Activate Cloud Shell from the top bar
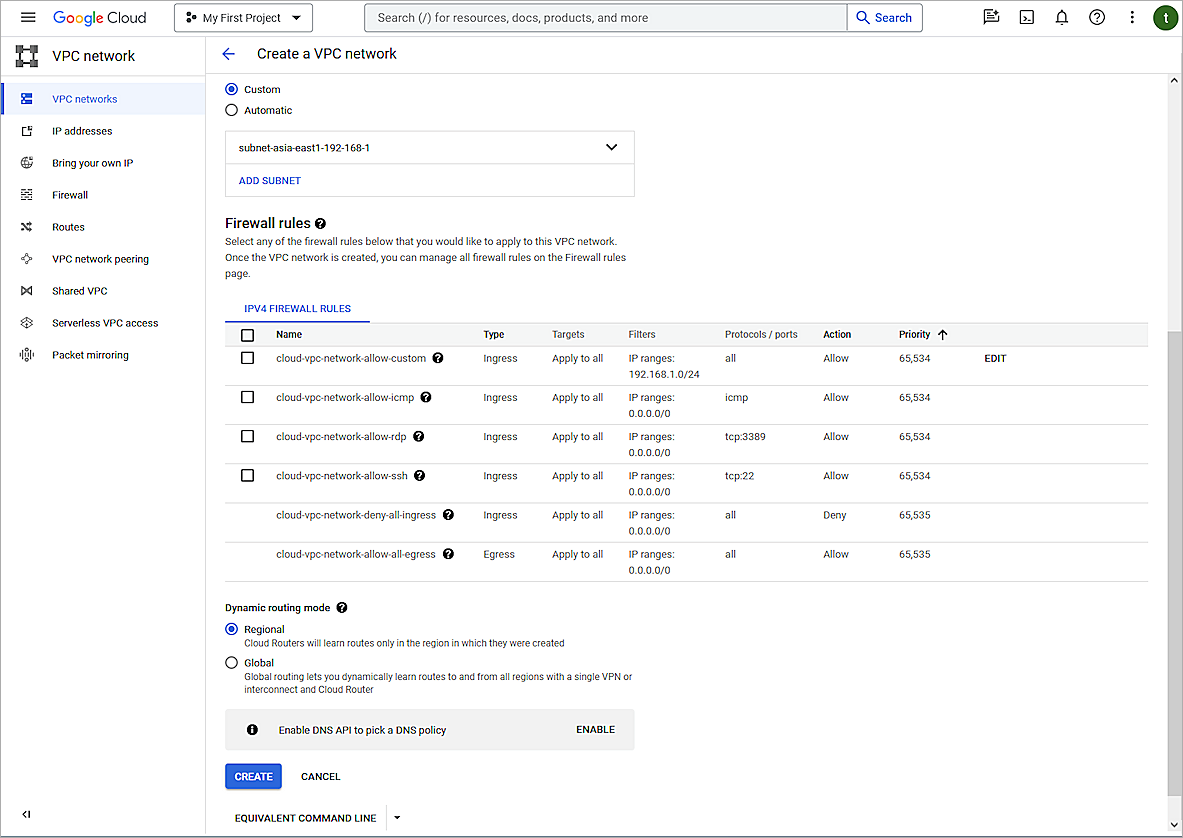Screen dimensions: 1183x838 1026,17
